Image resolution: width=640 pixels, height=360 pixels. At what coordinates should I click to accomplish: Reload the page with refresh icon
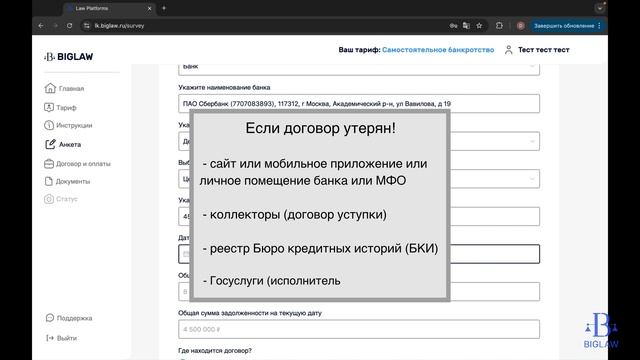(x=69, y=25)
